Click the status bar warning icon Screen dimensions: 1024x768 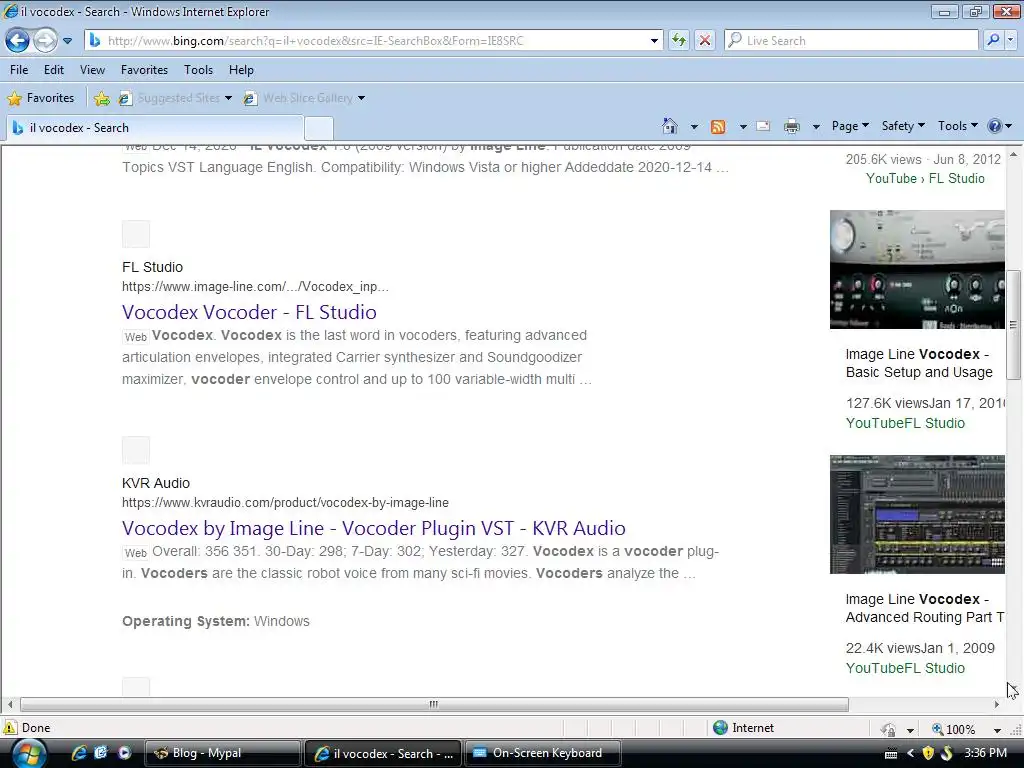[10, 728]
